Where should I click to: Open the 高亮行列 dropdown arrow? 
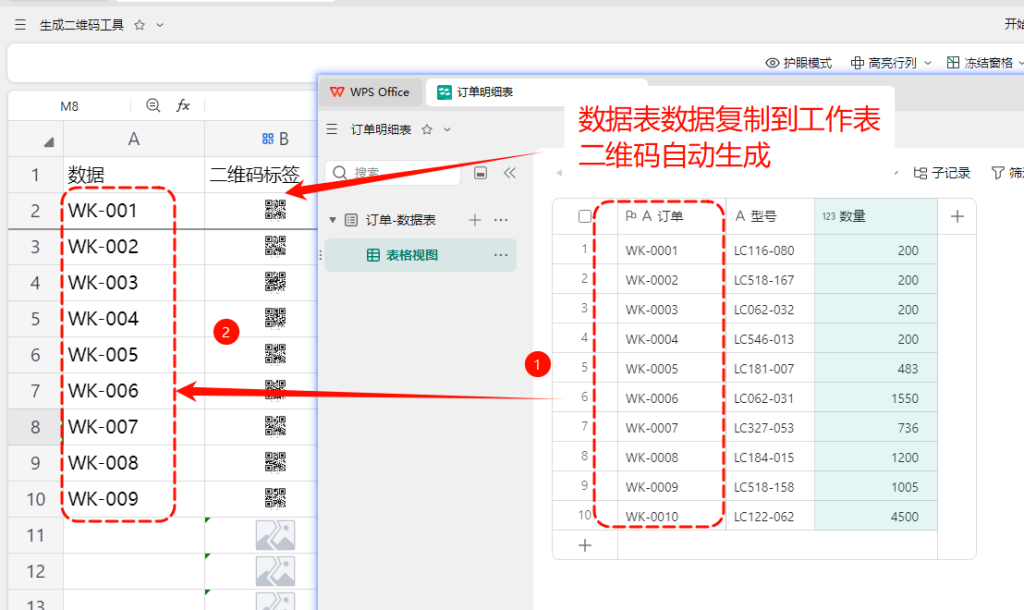[927, 63]
